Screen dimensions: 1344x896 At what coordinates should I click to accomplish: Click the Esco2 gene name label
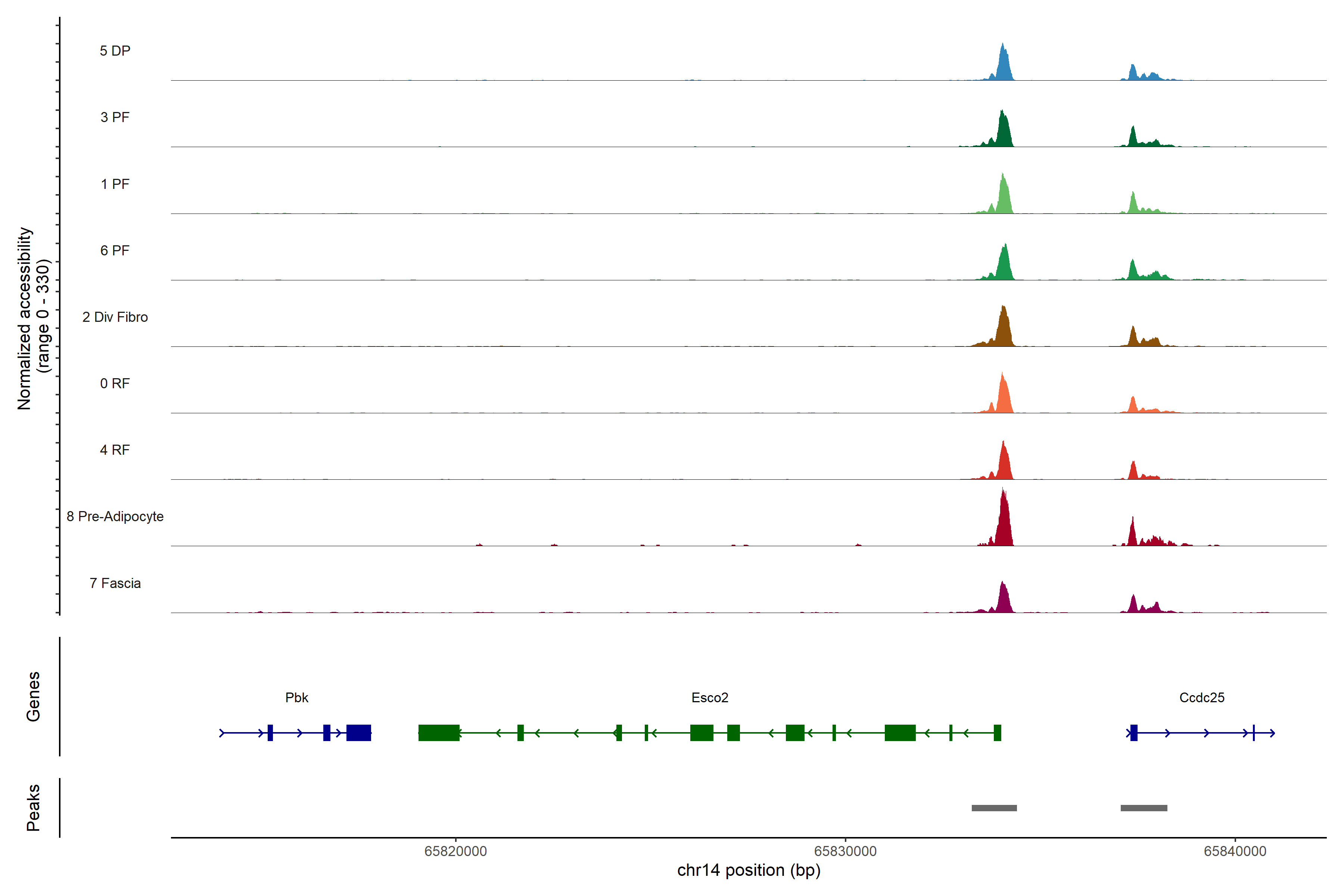pos(710,698)
